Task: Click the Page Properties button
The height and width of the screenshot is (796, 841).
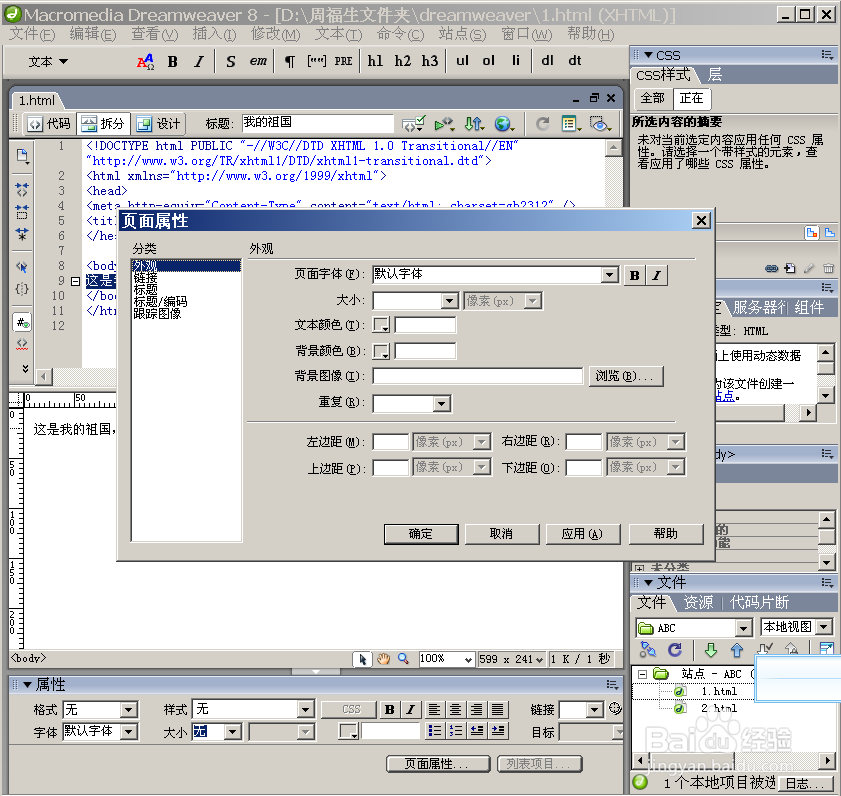Action: tap(438, 764)
